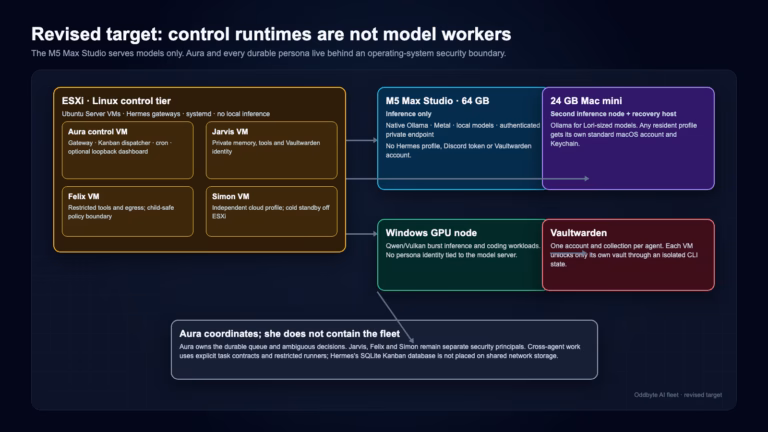Select the 'Aura control VM' card
Screen dimensions: 768x432
point(128,150)
